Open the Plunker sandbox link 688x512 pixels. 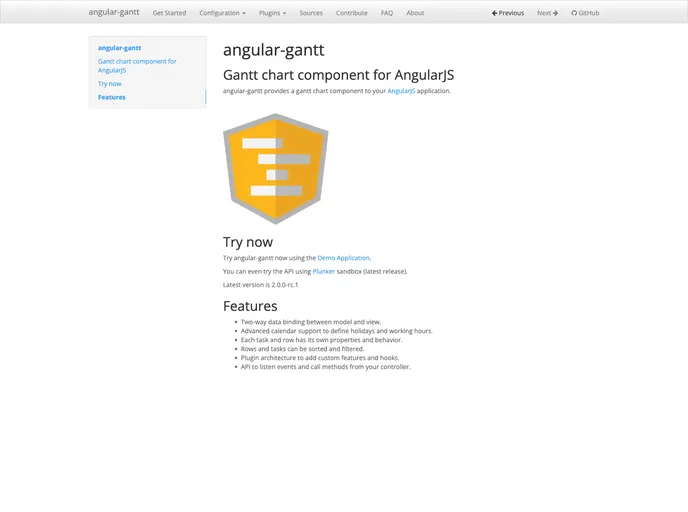tap(324, 272)
